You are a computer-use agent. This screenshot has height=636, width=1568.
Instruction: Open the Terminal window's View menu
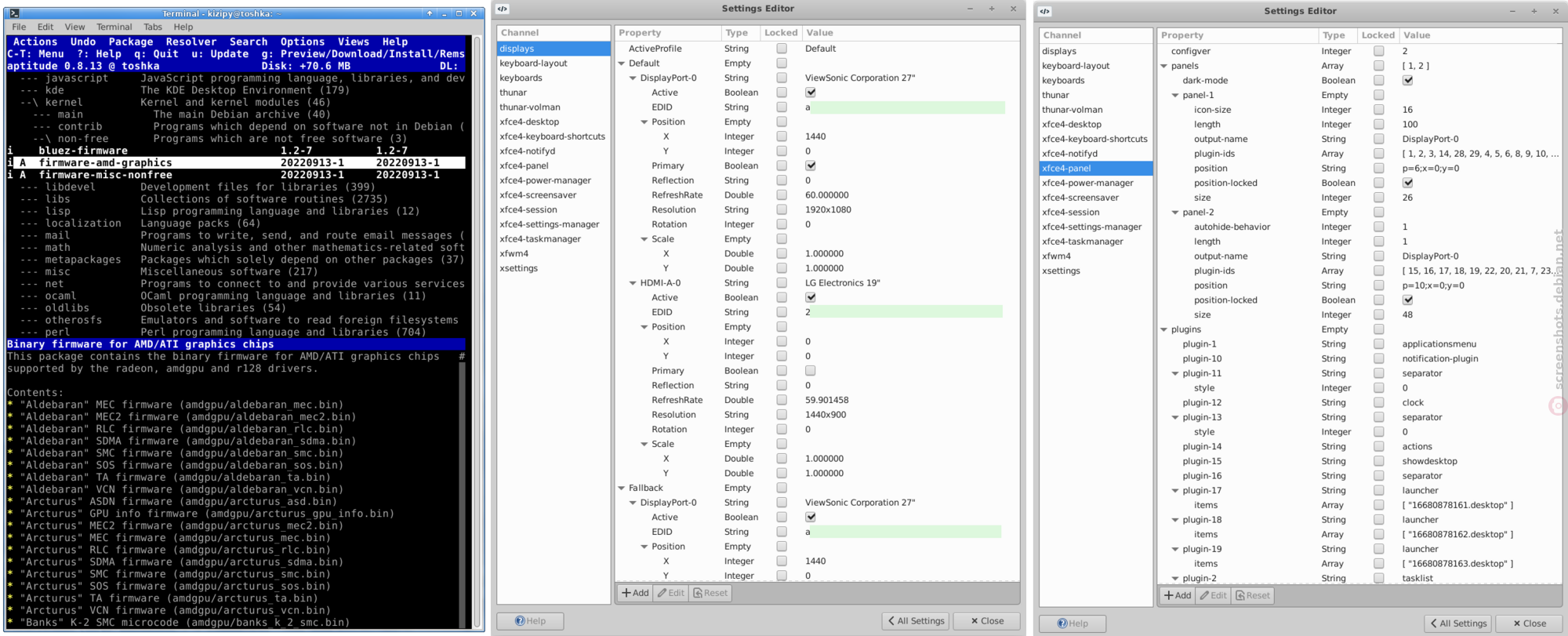(x=74, y=27)
